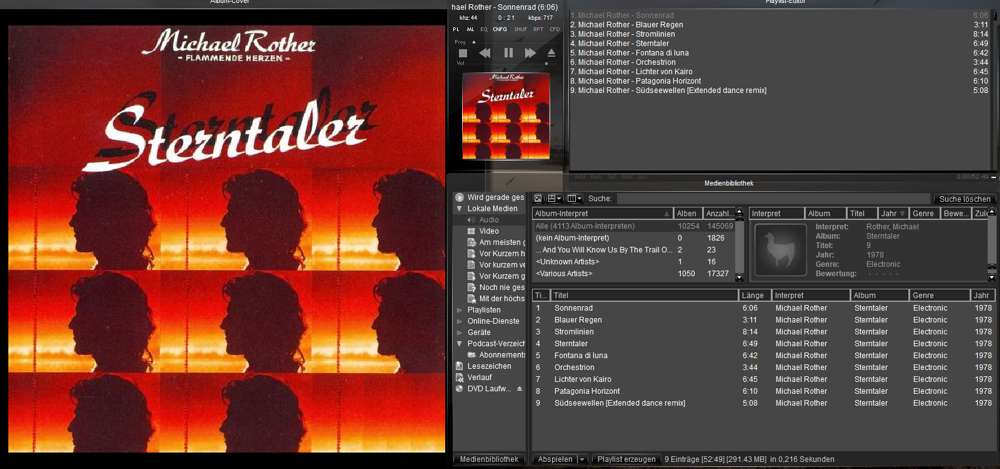Viewport: 1000px width, 469px height.
Task: Collapse the Lokale Medien tree node
Action: [x=459, y=208]
